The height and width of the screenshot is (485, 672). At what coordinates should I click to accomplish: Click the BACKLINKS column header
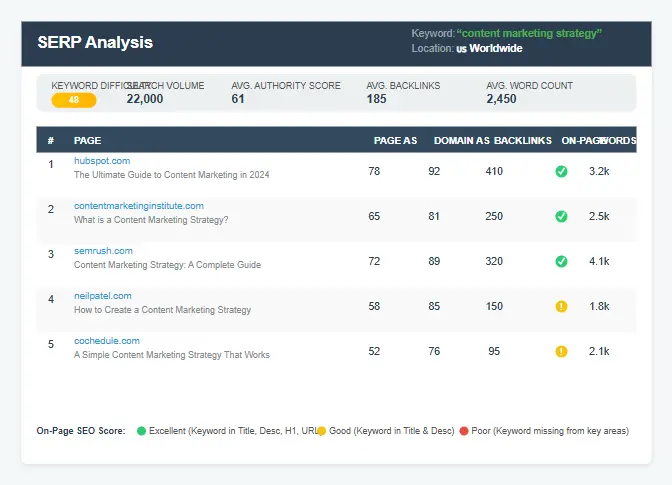[x=523, y=141]
